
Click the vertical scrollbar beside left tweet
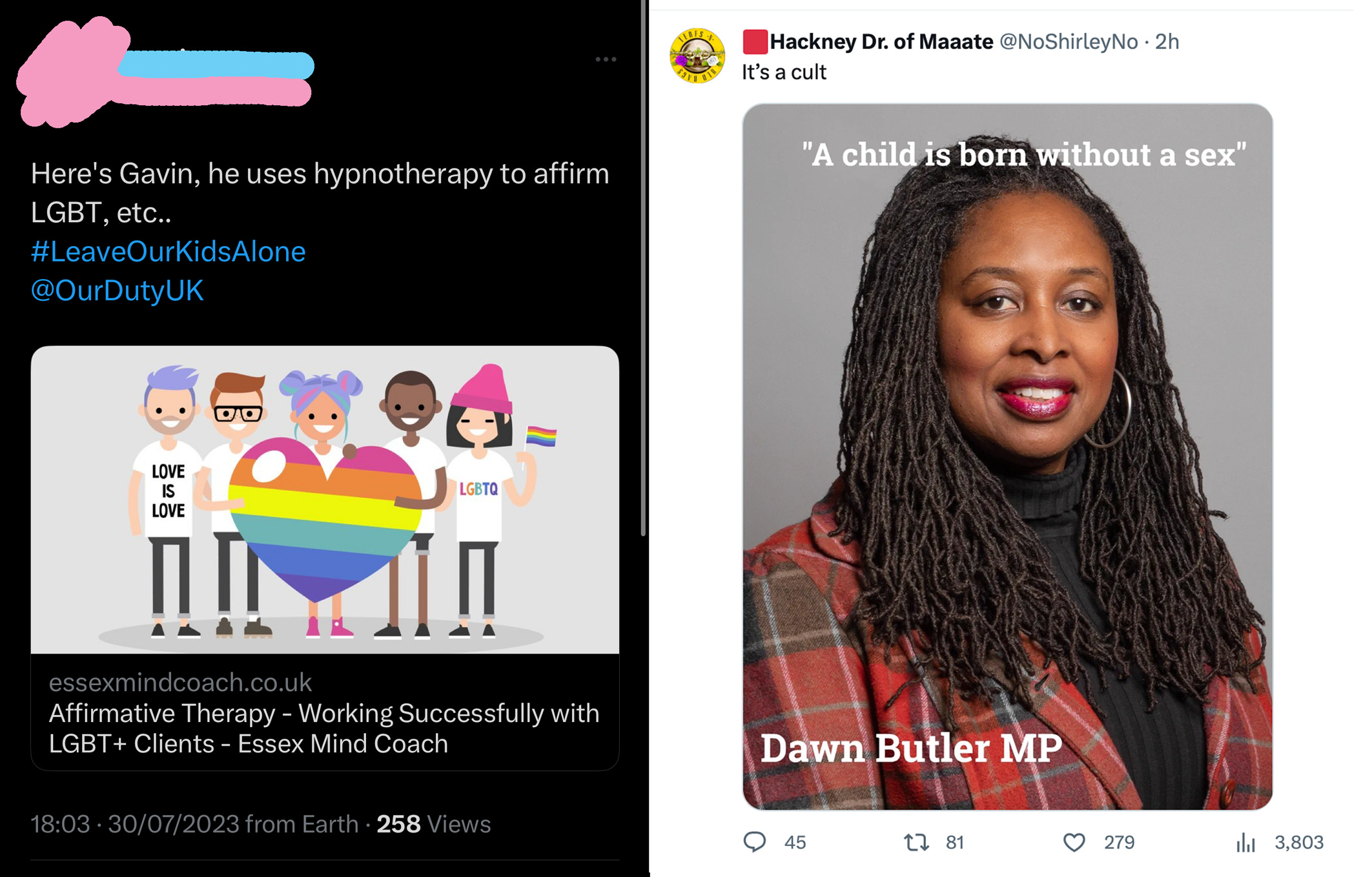[x=643, y=268]
